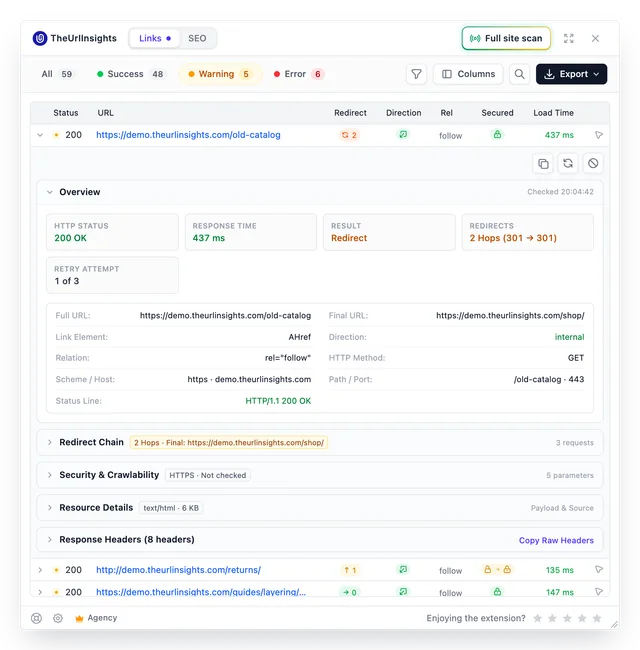
Task: Click the Final URL shop value
Action: (510, 315)
